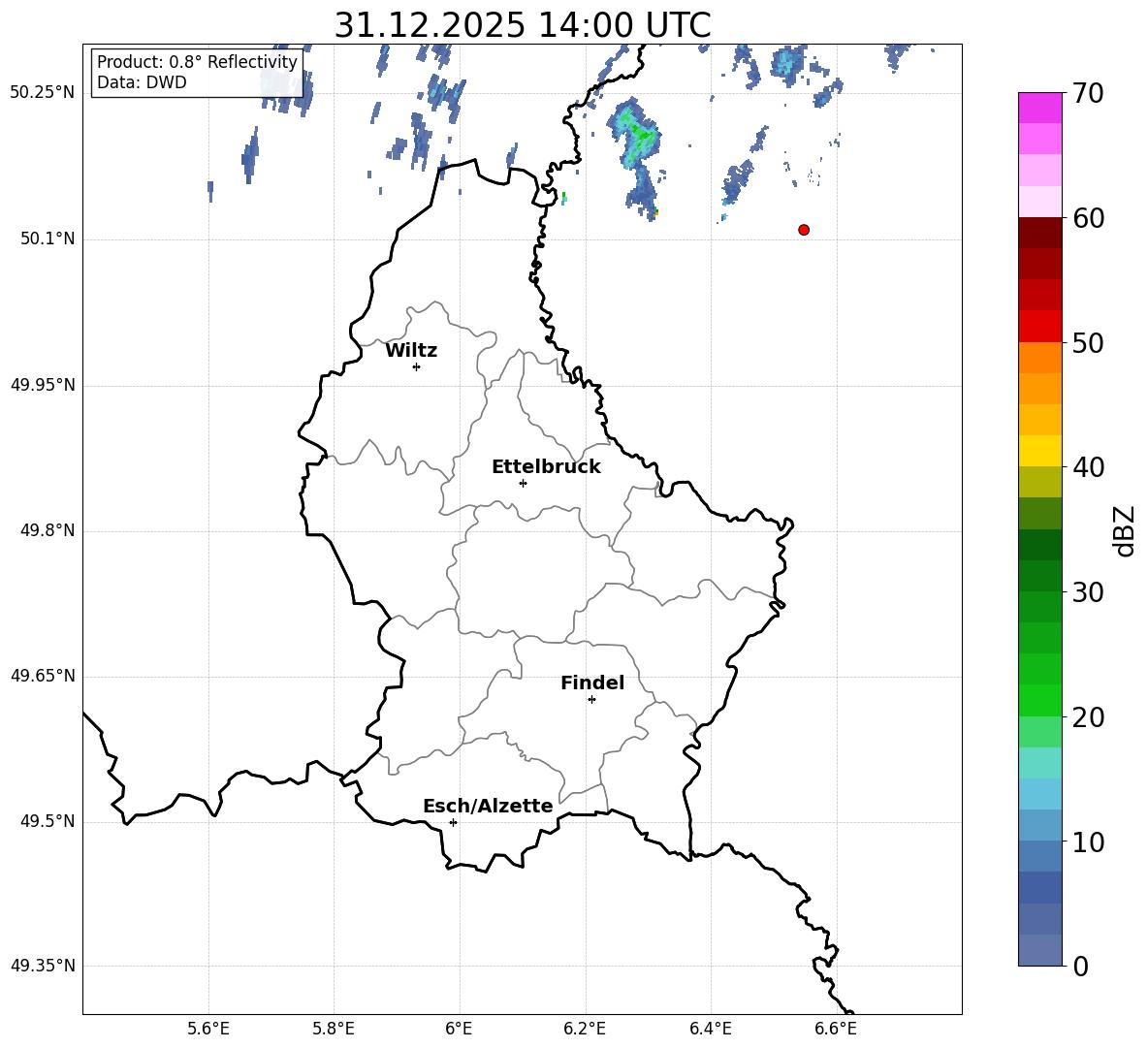The width and height of the screenshot is (1148, 1048).
Task: Click the yellow band on the colorbar
Action: 1039,451
